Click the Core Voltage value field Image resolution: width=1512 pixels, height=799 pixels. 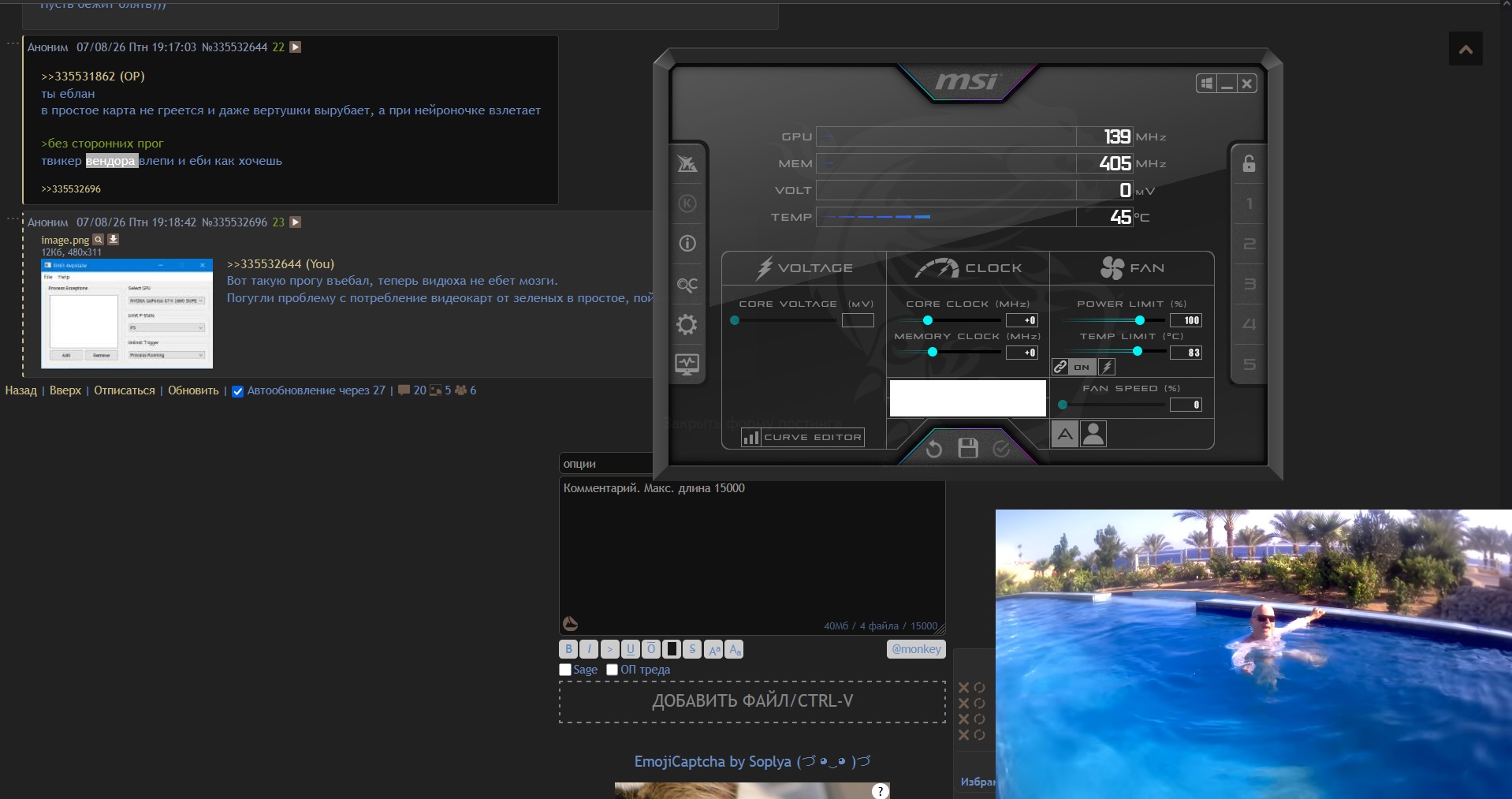tap(858, 320)
